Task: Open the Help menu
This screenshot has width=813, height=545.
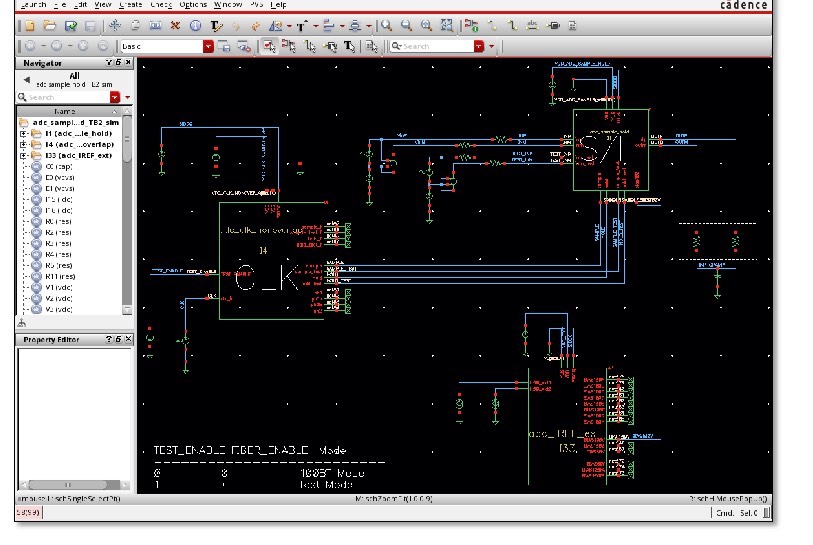Action: pyautogui.click(x=278, y=4)
